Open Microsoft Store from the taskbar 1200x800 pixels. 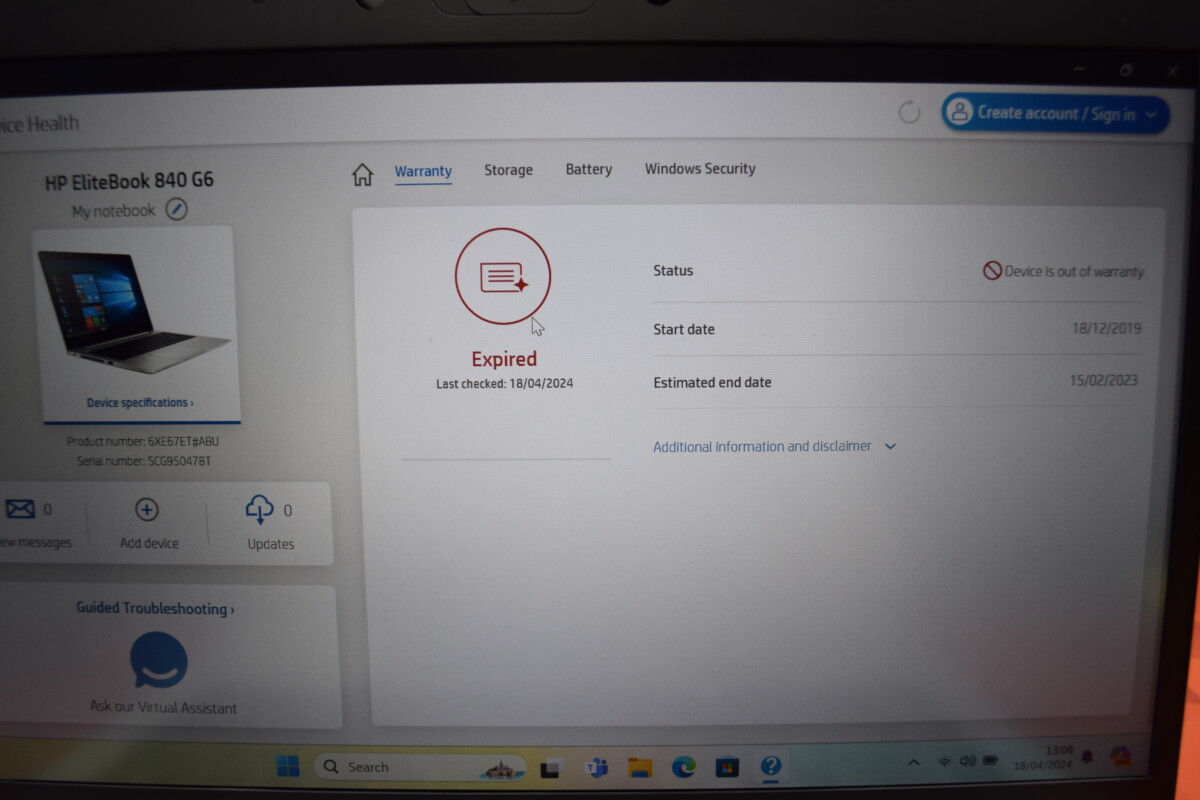727,768
